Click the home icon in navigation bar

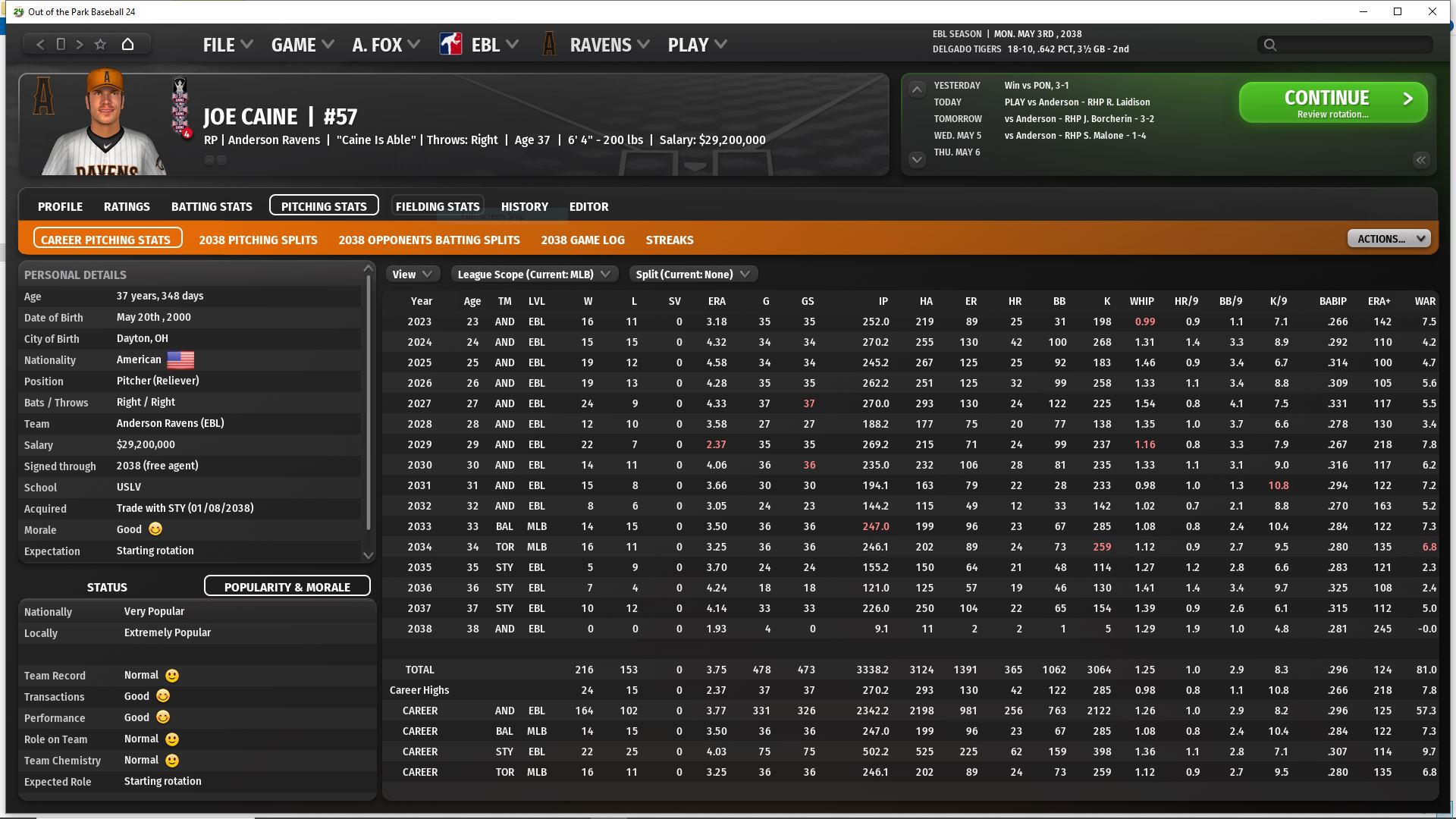(127, 45)
